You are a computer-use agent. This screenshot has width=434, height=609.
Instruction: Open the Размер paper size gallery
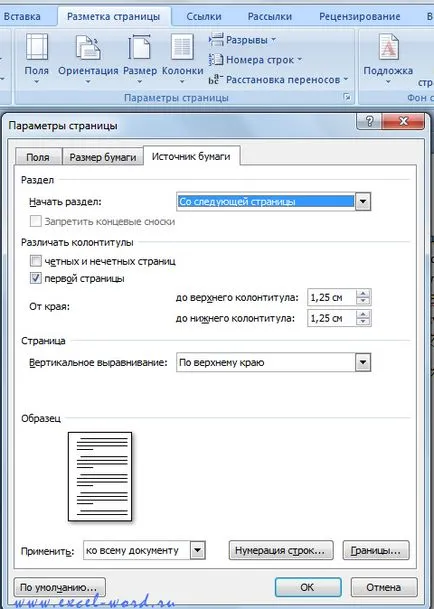click(x=140, y=58)
